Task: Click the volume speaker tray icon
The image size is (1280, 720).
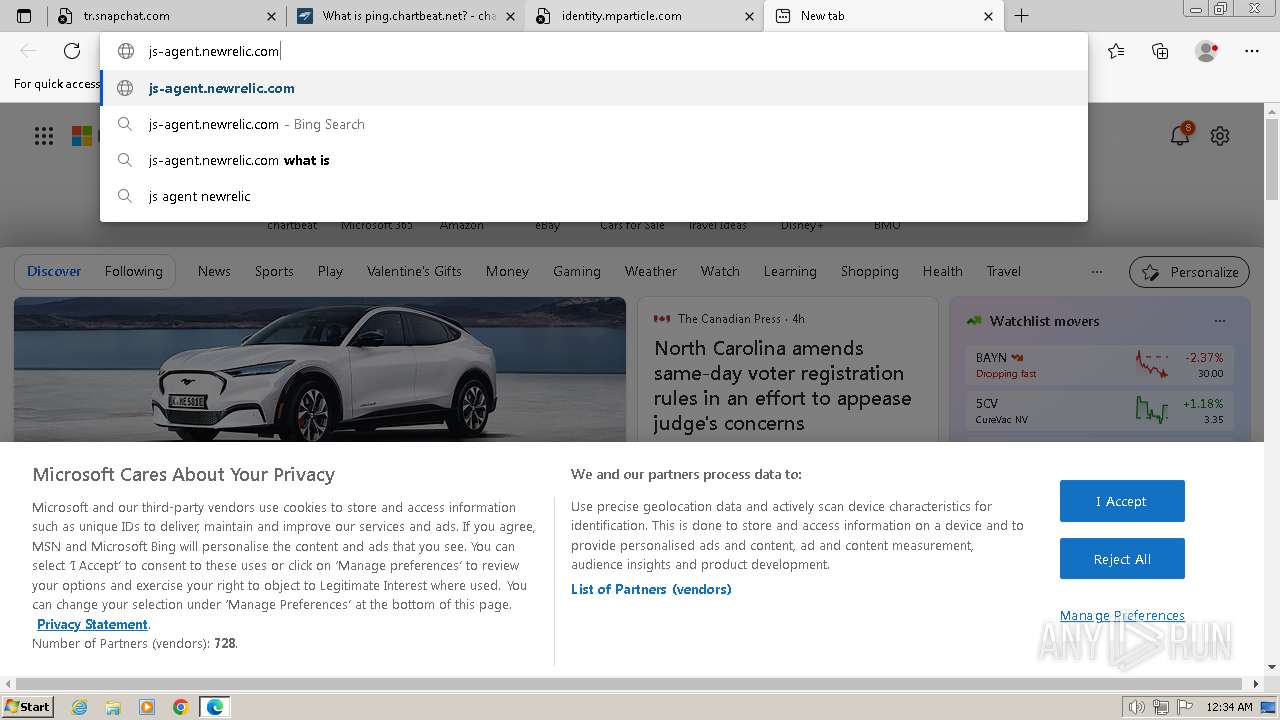Action: tap(1137, 707)
